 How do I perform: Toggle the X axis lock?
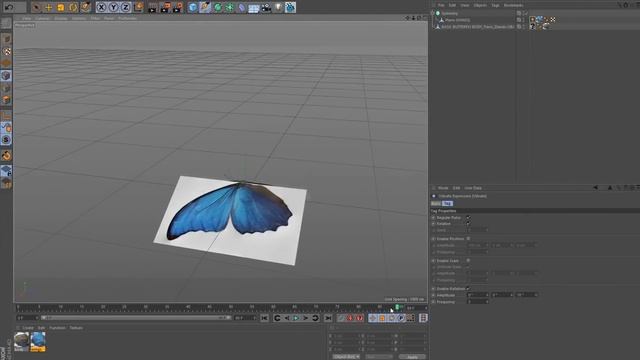pyautogui.click(x=101, y=7)
